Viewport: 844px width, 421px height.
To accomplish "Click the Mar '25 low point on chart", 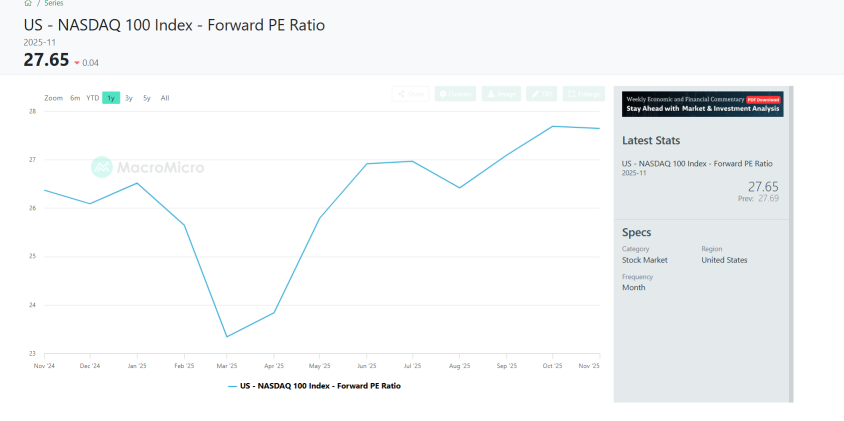I will click(228, 336).
